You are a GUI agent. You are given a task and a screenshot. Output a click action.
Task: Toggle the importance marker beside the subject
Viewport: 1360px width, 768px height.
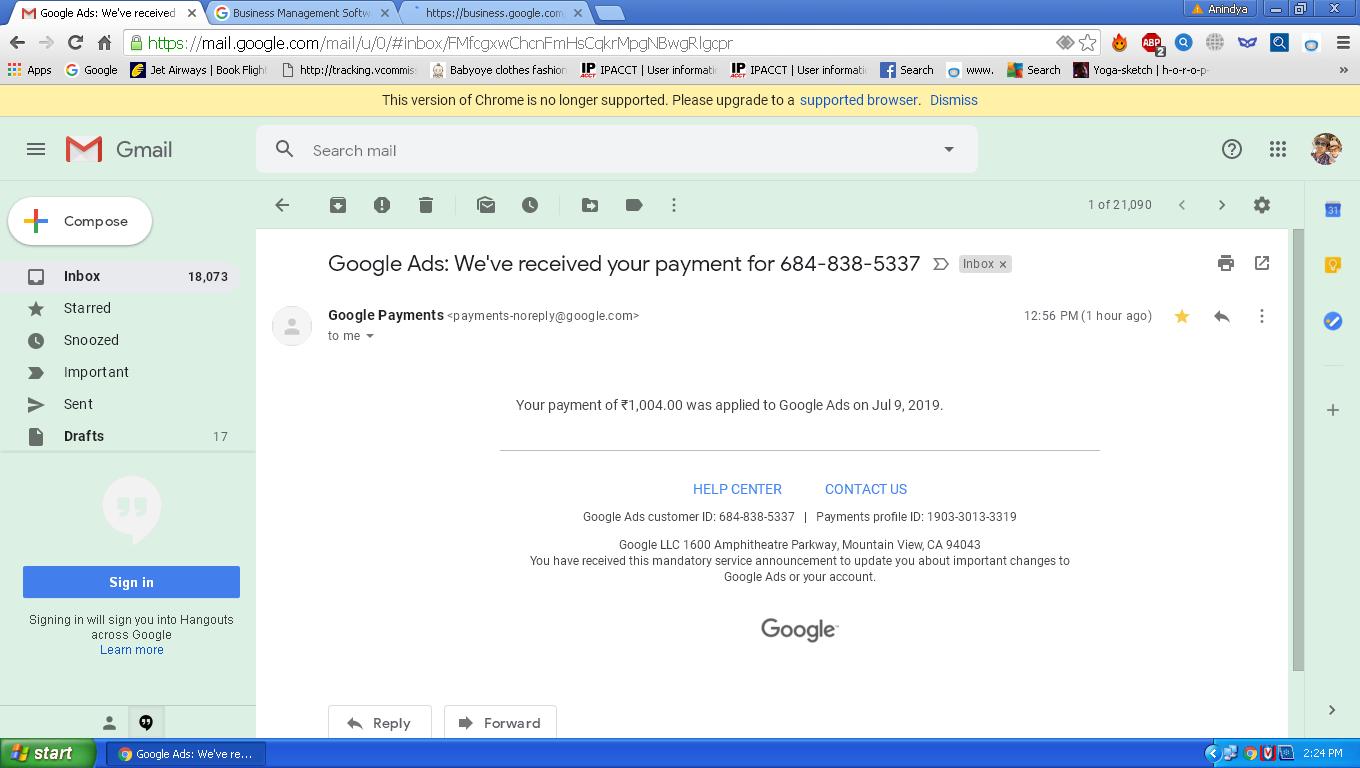pos(941,264)
